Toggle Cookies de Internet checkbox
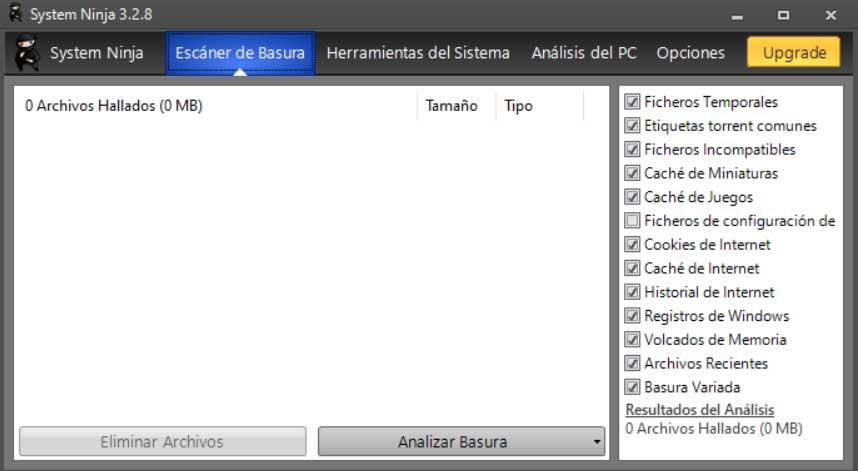 632,244
